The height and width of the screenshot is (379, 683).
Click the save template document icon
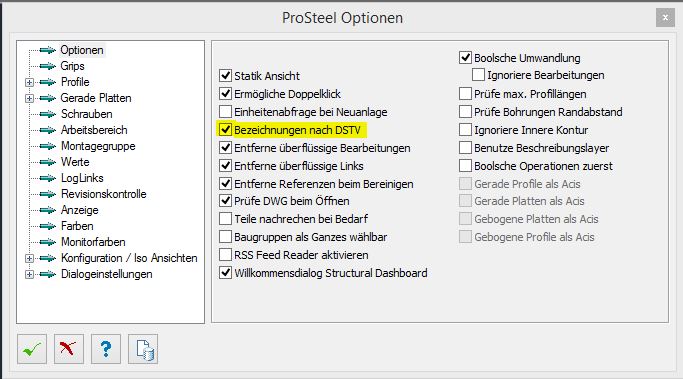coord(143,349)
